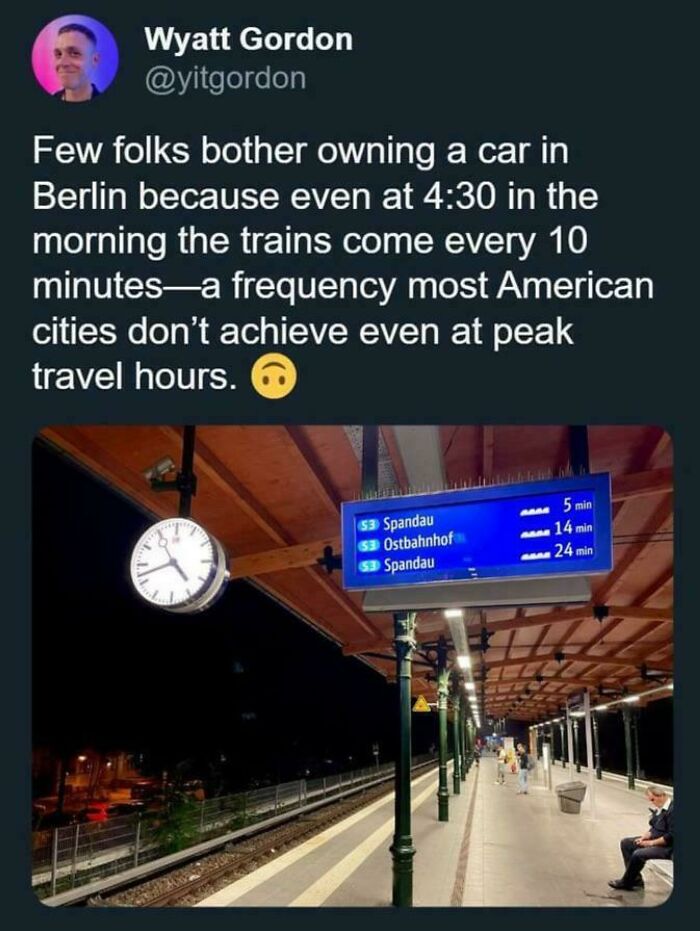Click the 24 min arrival time
This screenshot has height=931, width=700.
pos(574,552)
